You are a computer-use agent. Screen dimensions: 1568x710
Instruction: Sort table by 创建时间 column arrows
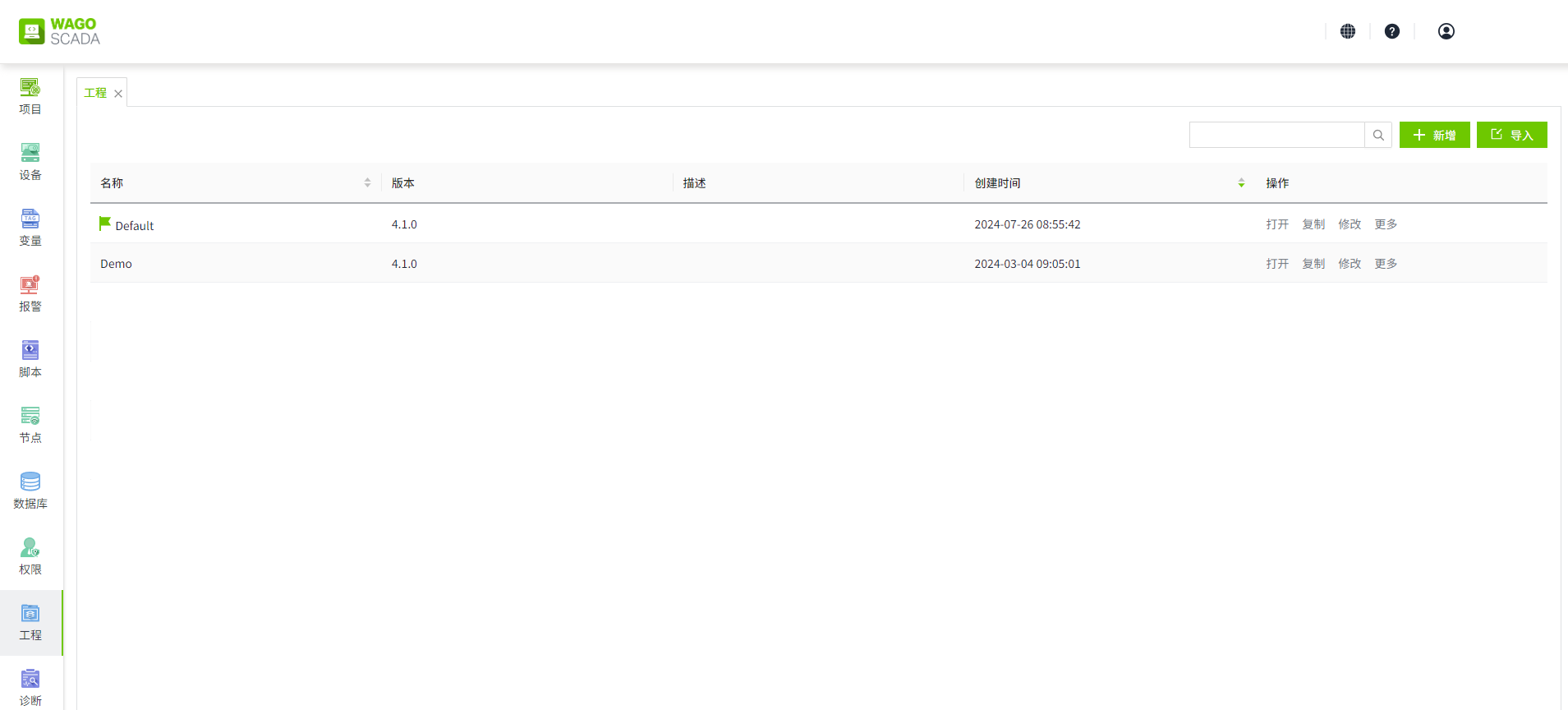(x=1241, y=183)
